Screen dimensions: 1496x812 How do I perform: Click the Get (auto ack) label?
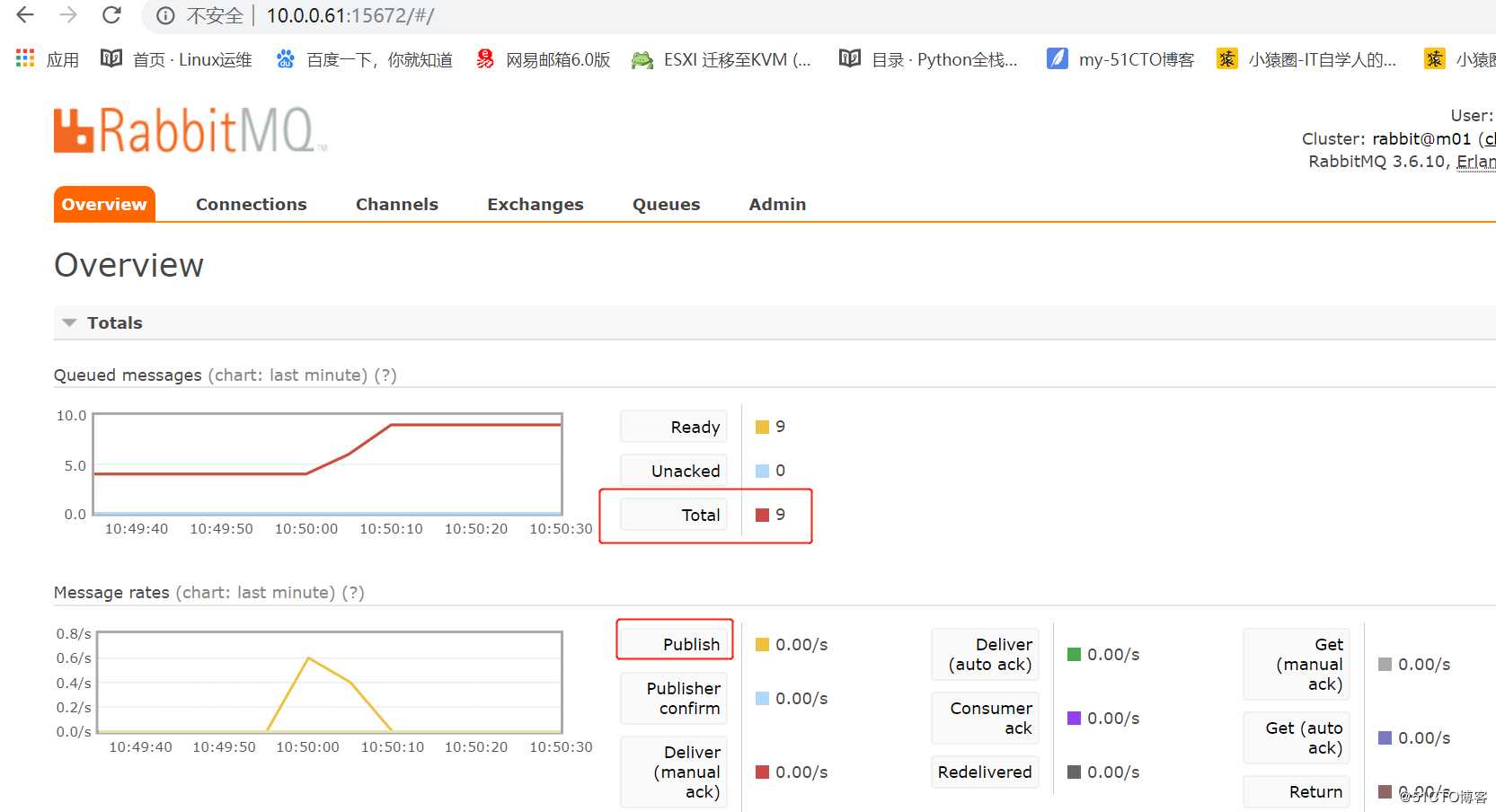coord(1297,737)
